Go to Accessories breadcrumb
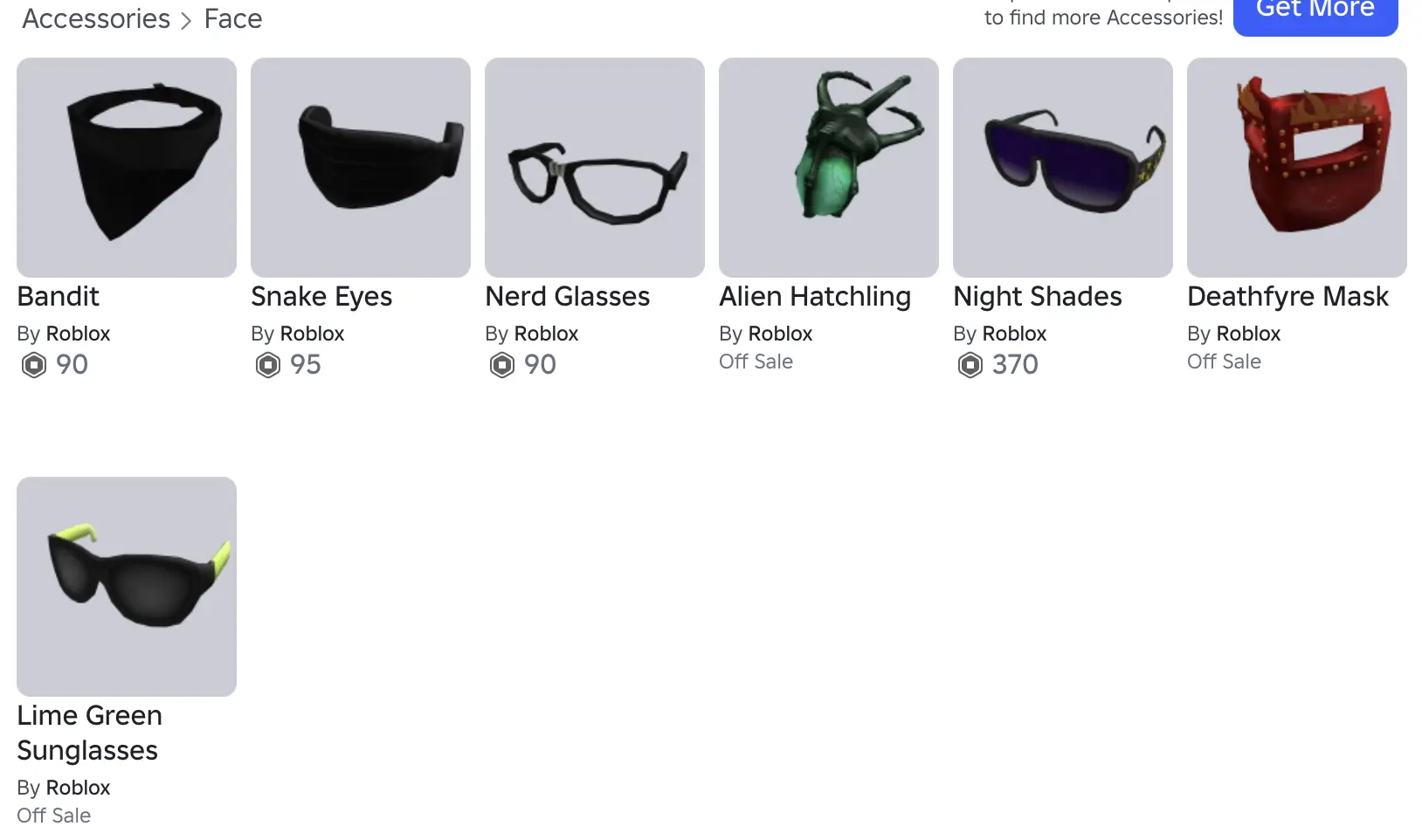The height and width of the screenshot is (840, 1422). click(96, 18)
